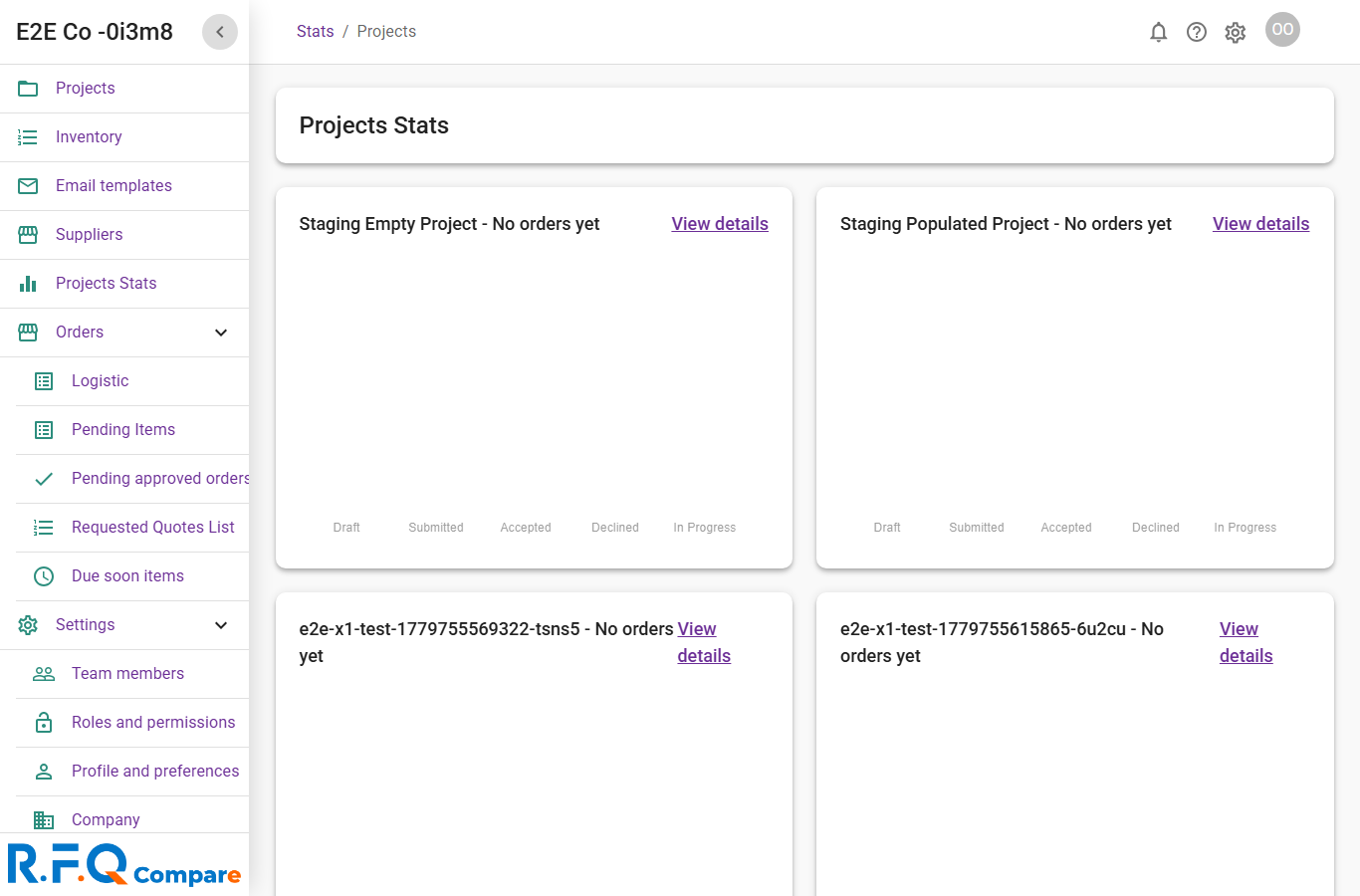Click the Email templates envelope icon
The width and height of the screenshot is (1360, 896).
28,186
